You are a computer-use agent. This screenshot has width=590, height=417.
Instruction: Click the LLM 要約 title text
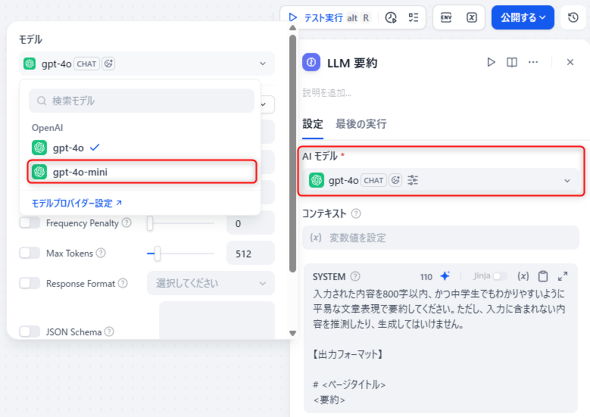pos(352,62)
